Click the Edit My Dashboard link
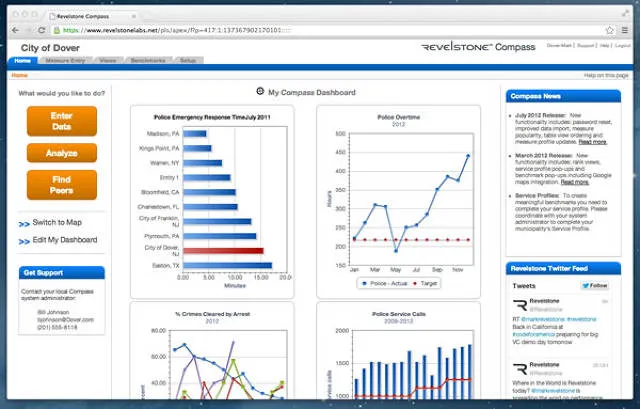This screenshot has width=640, height=409. point(65,240)
